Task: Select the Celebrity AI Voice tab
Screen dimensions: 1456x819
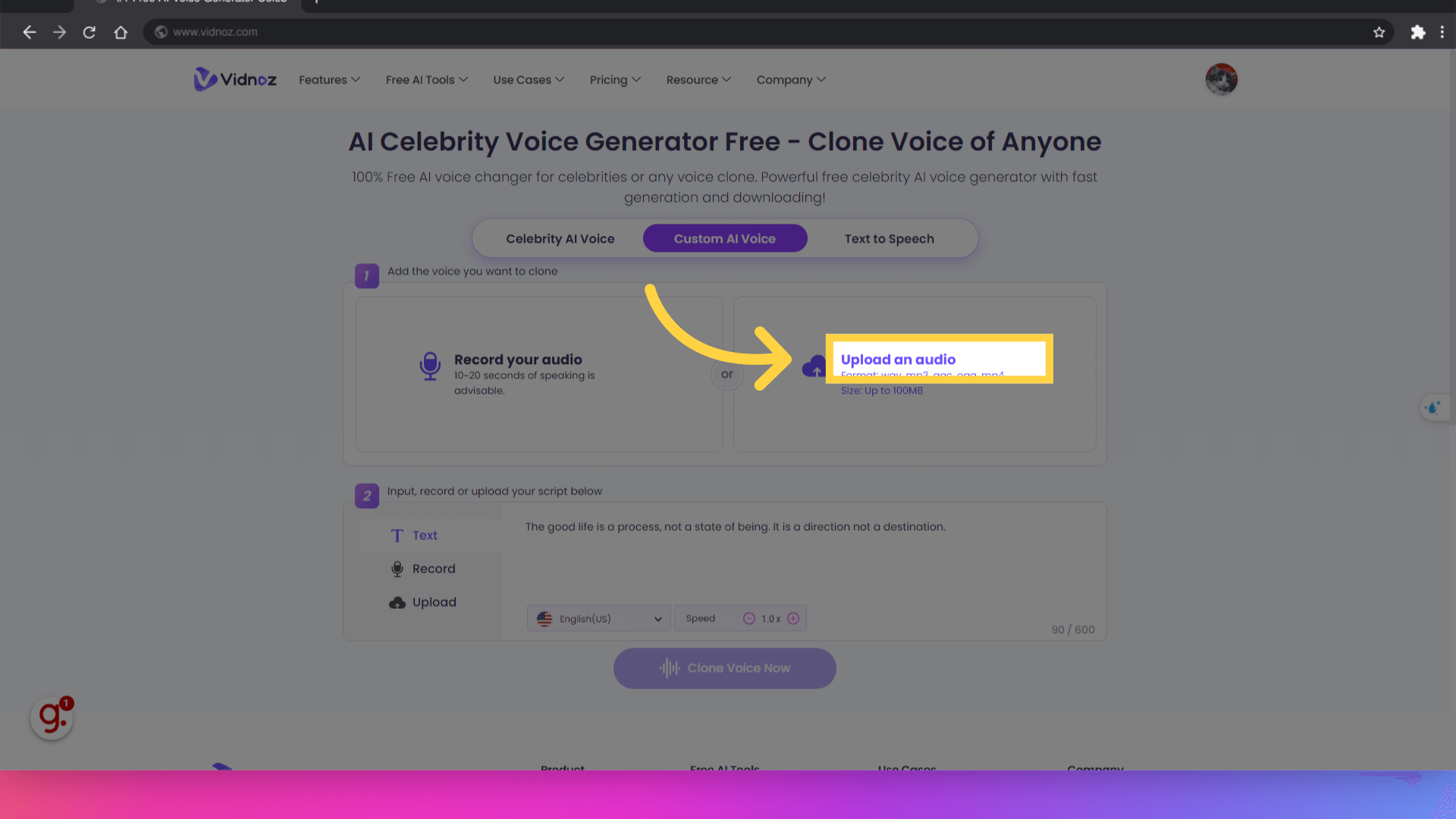Action: [560, 238]
